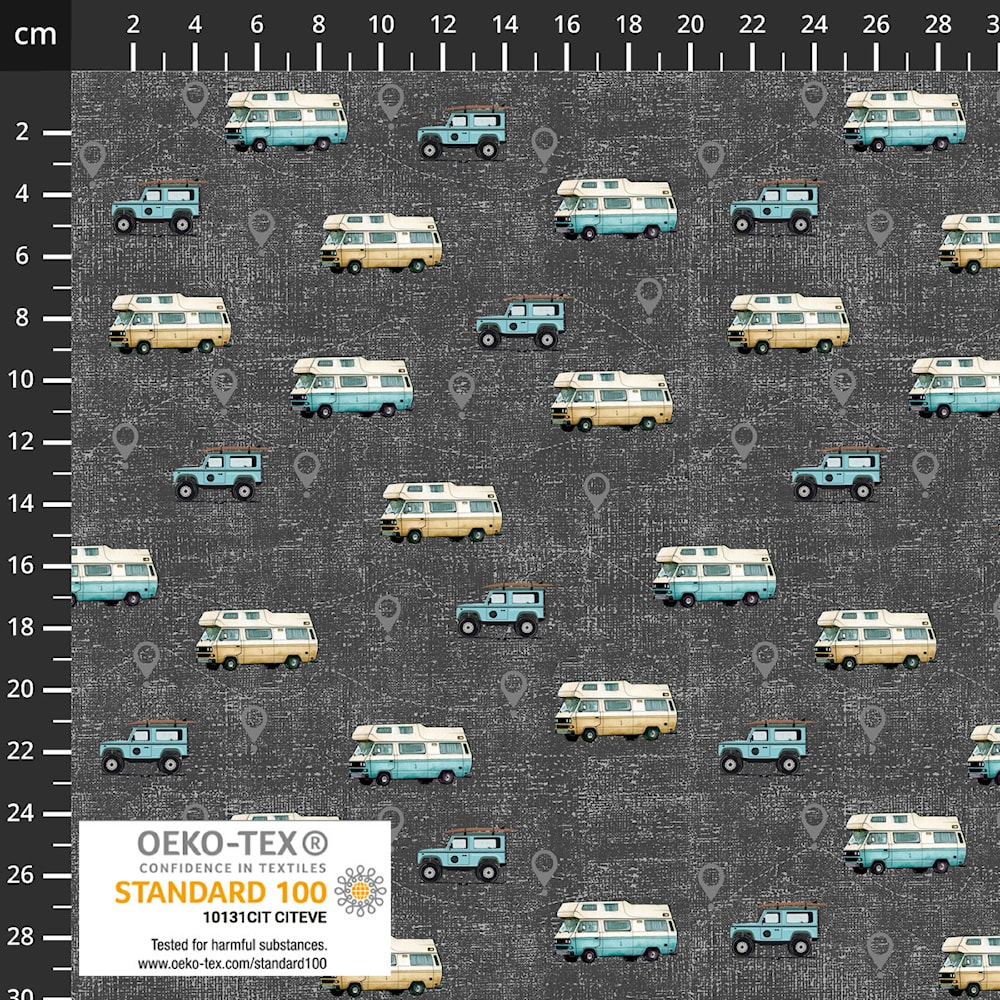The width and height of the screenshot is (1000, 1000).
Task: Open the www.oeko-tex.com/standard100 link
Action: click(x=233, y=963)
